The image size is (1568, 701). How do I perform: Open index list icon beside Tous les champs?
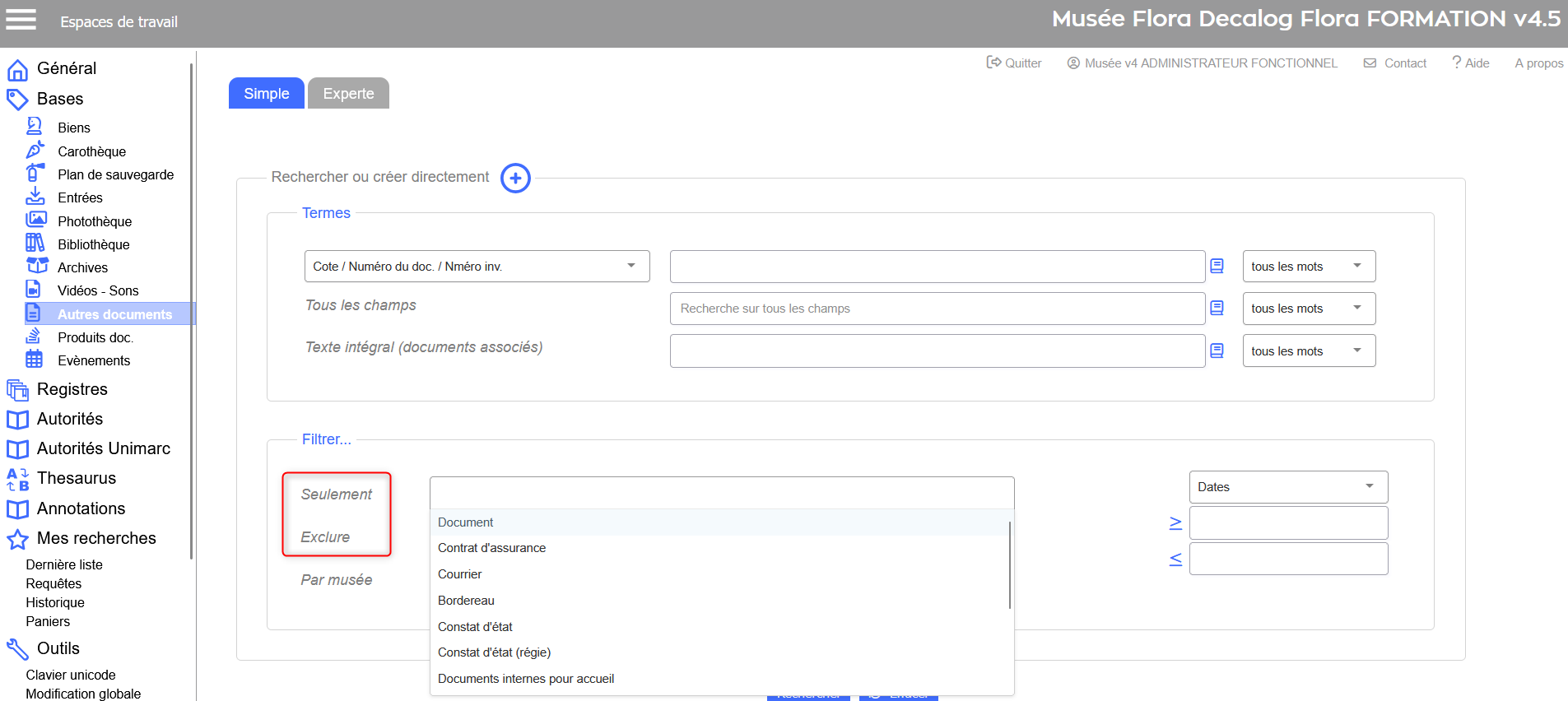point(1217,308)
